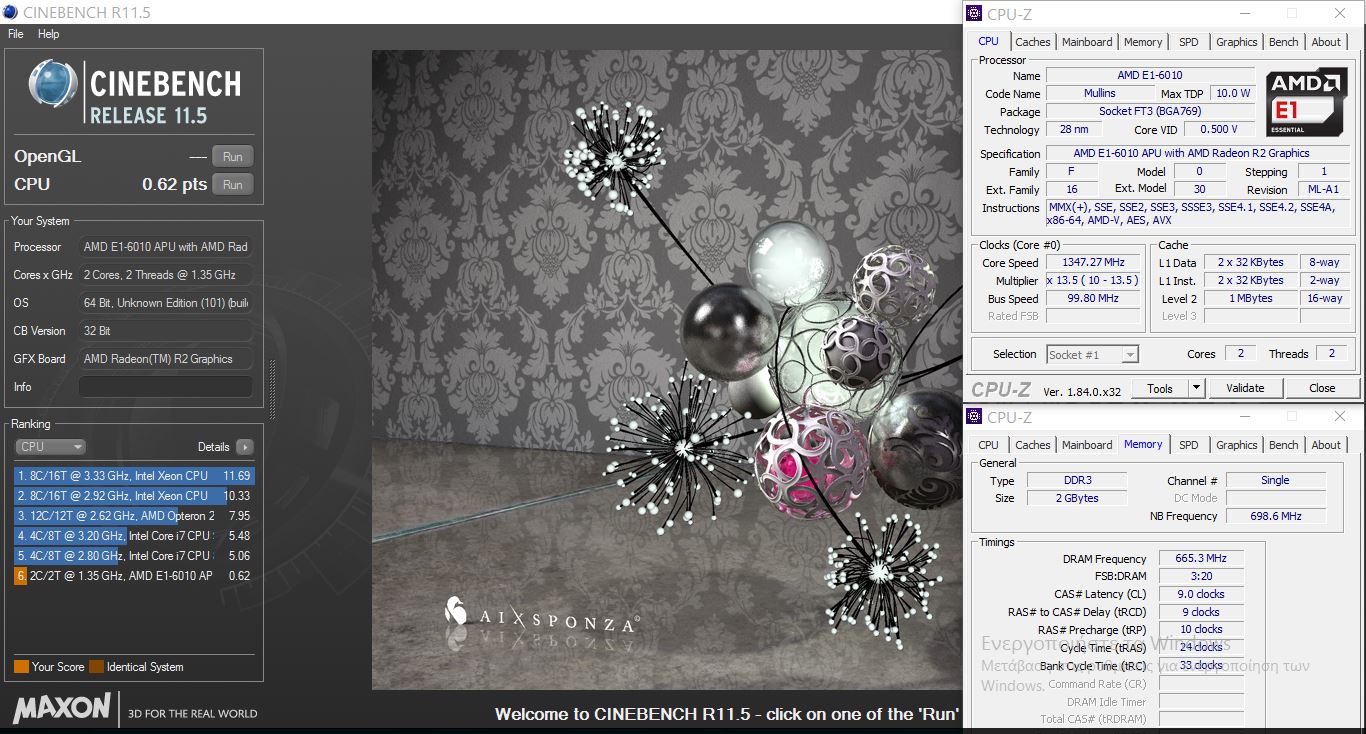
Task: Expand the Tools dropdown arrow in CPU-Z
Action: [x=1196, y=388]
